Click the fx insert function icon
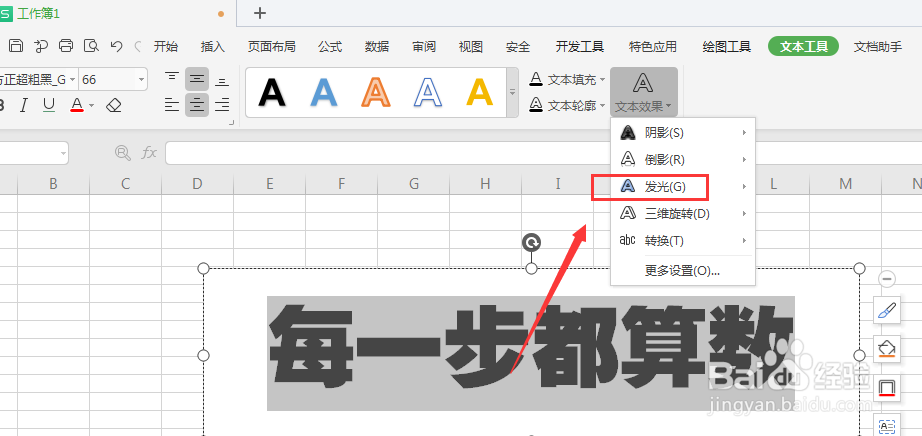The width and height of the screenshot is (922, 436). tap(149, 153)
